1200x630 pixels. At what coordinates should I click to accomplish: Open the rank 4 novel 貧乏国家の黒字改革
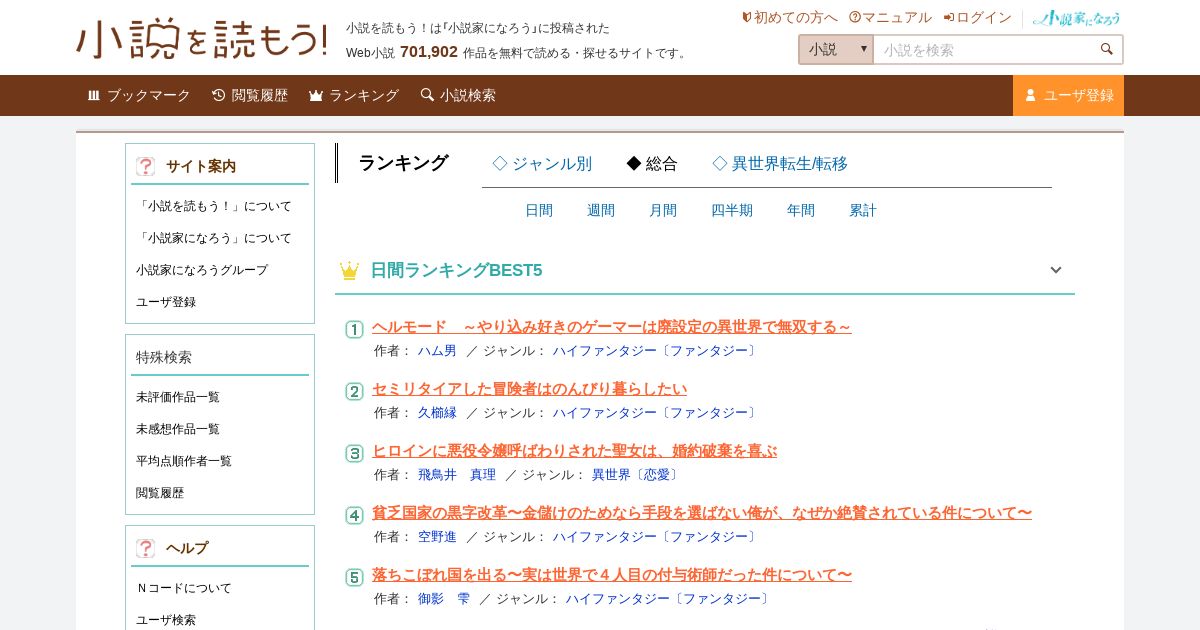702,513
